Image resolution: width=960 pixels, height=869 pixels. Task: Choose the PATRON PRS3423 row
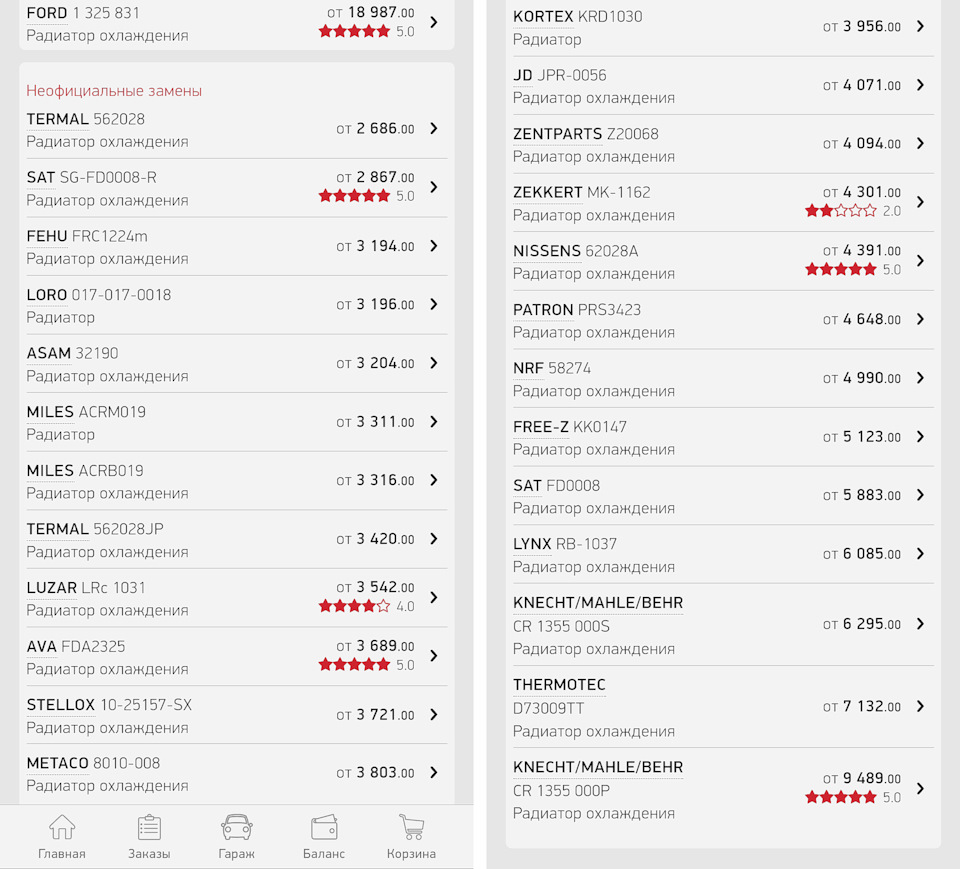point(723,320)
